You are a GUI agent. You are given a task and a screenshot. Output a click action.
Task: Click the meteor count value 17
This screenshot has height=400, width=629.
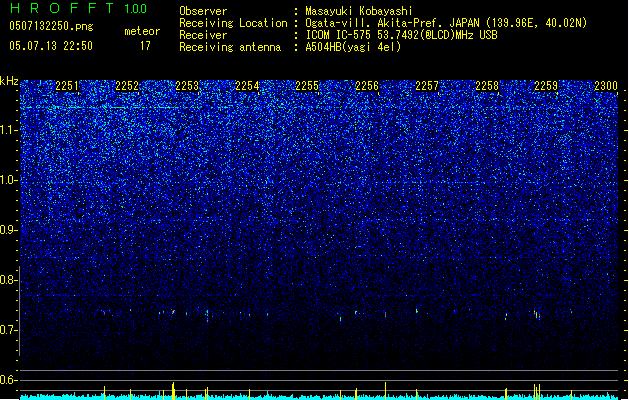(x=145, y=46)
